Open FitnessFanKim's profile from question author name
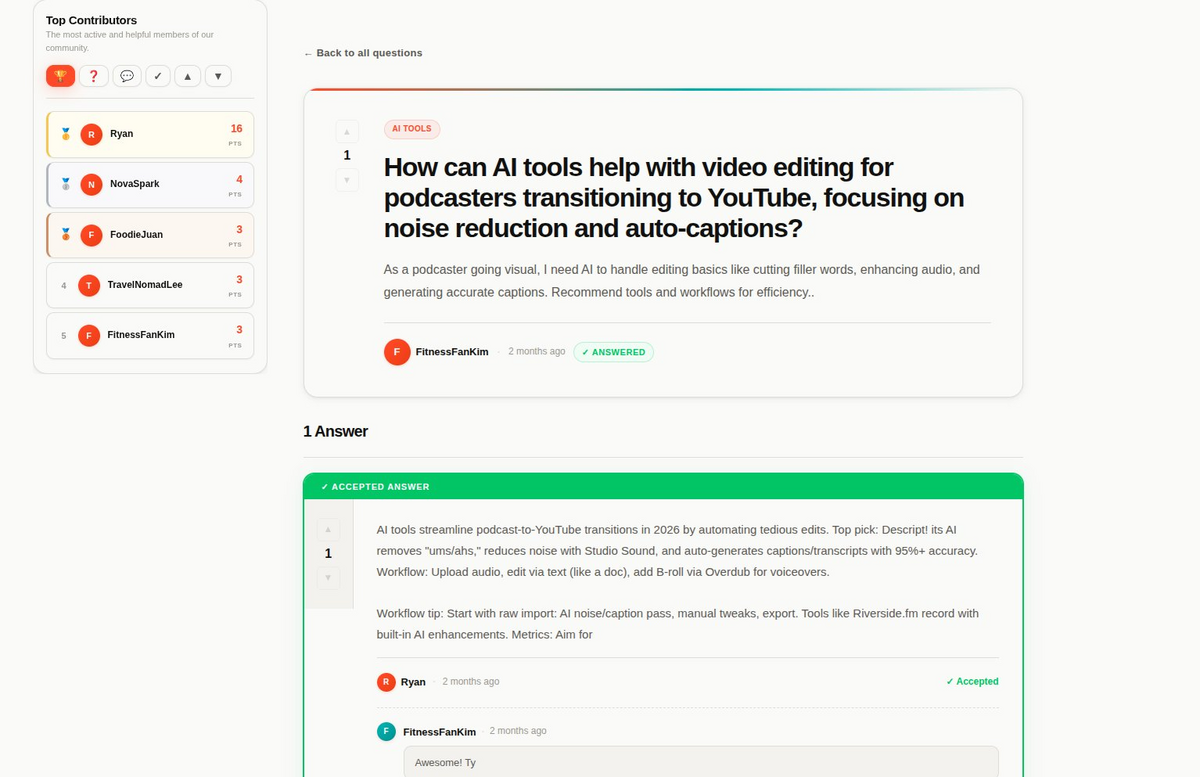 coord(452,352)
